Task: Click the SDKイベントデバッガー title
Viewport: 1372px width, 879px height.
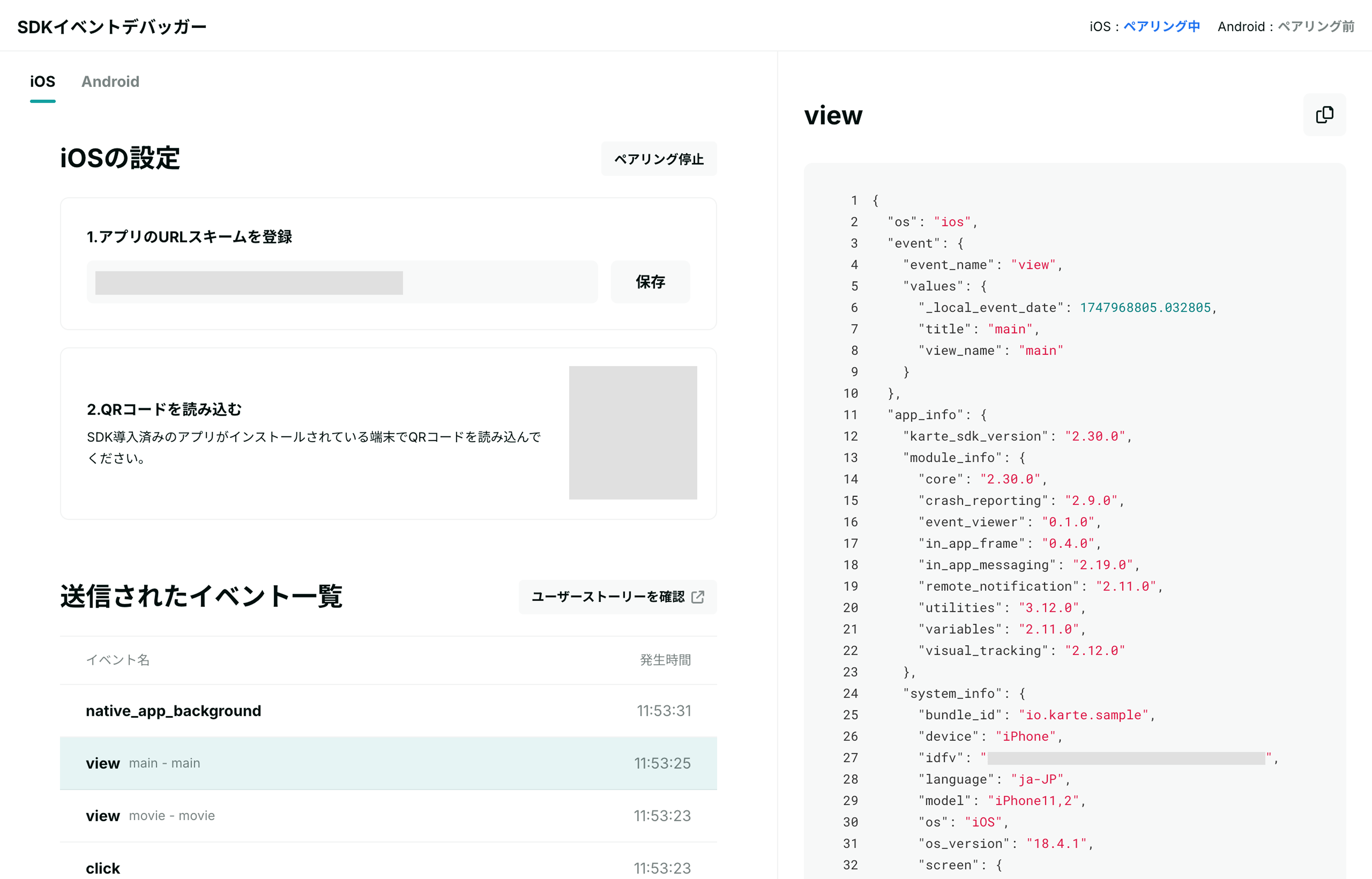Action: 112,27
